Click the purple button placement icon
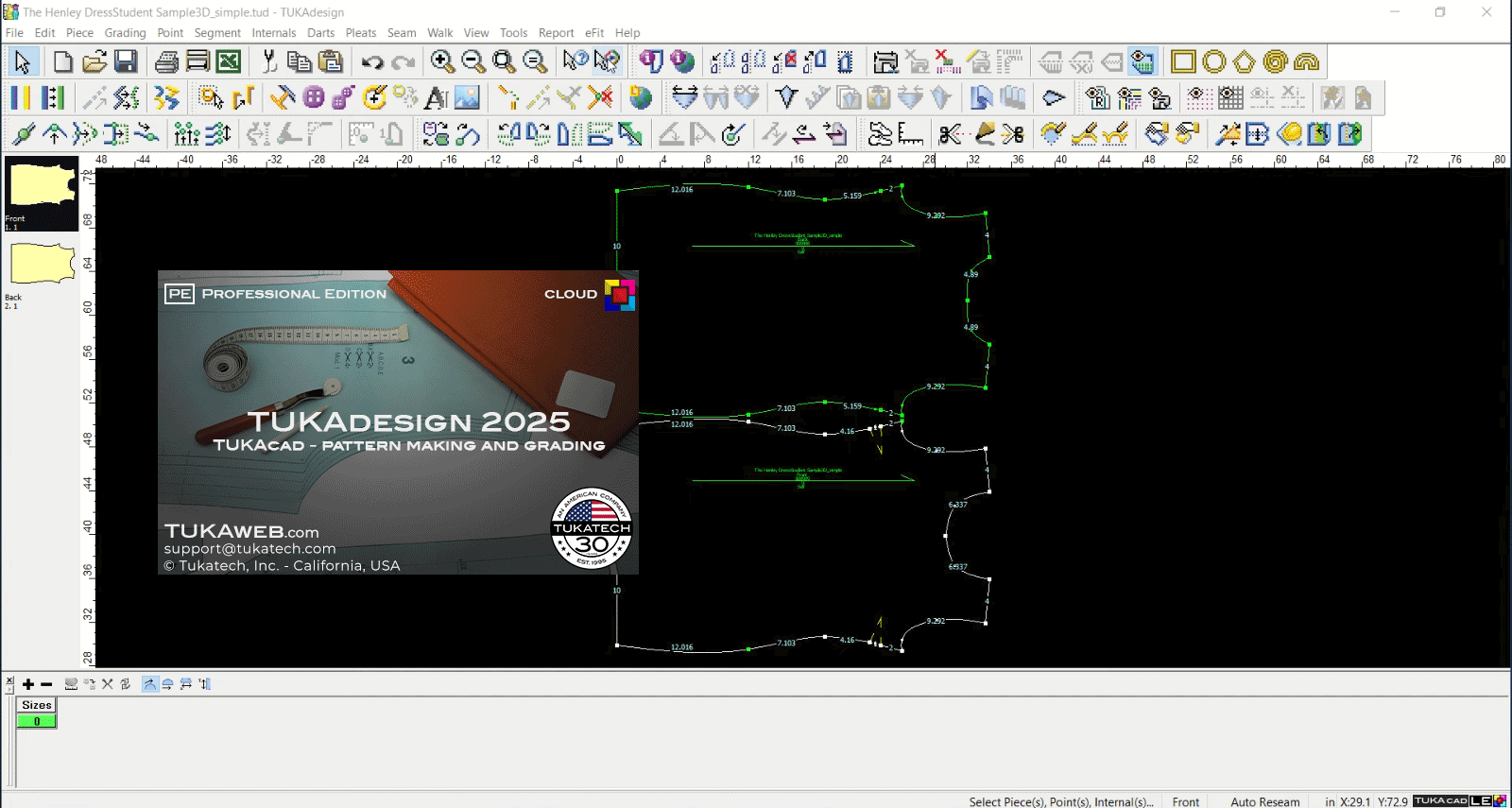This screenshot has height=808, width=1512. coord(314,97)
